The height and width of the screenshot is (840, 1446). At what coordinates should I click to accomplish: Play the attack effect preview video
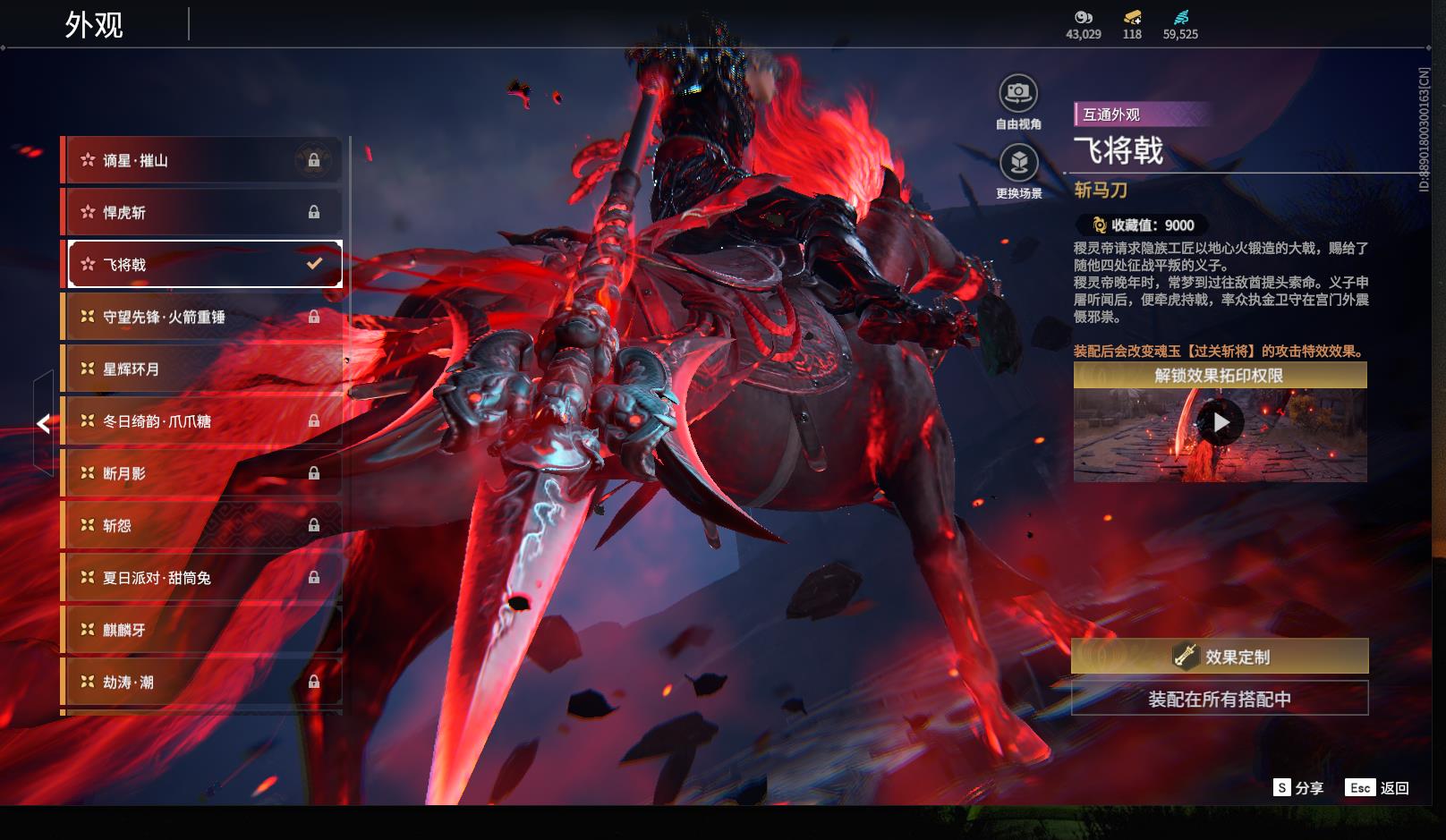tap(1221, 422)
